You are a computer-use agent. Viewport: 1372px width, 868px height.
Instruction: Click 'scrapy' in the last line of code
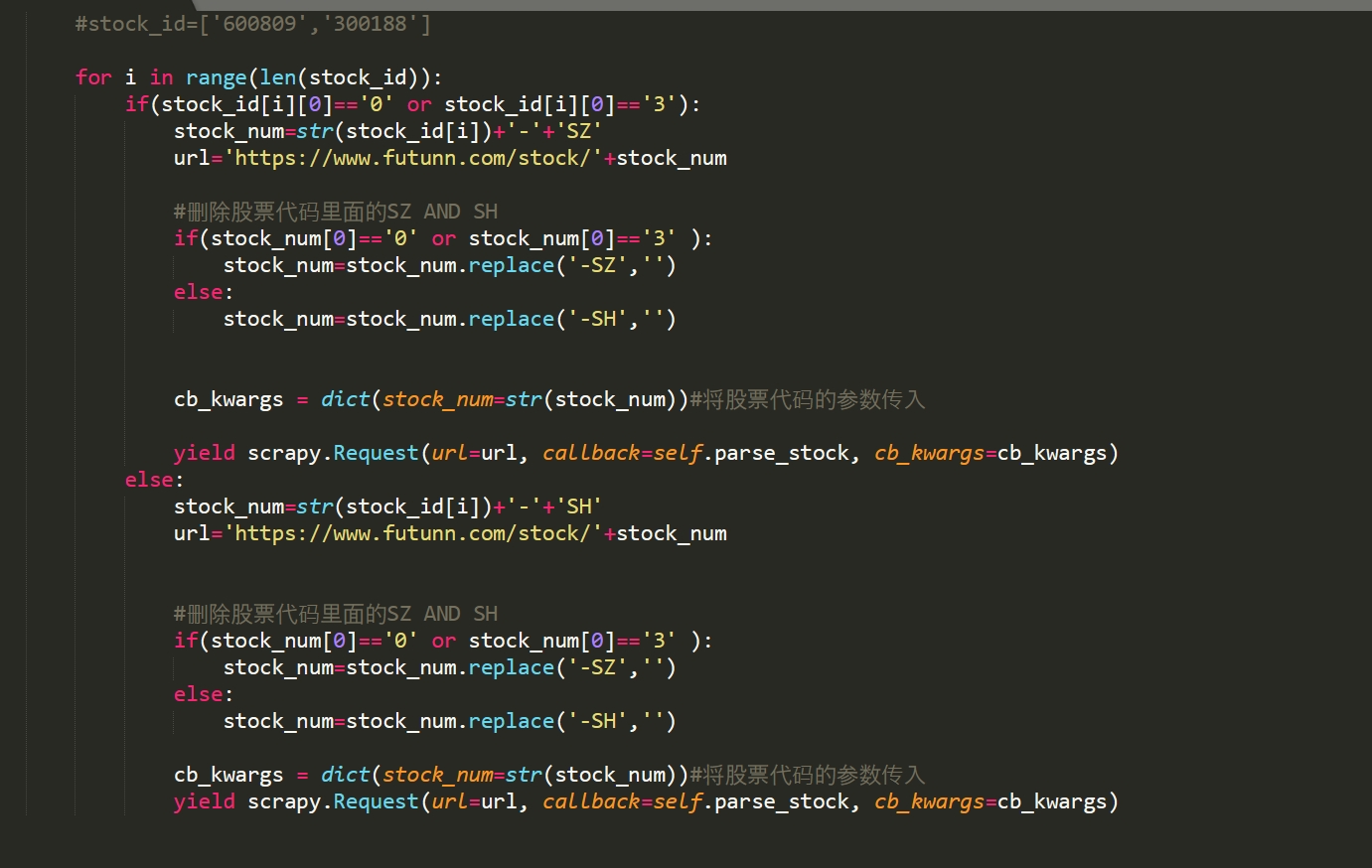284,801
